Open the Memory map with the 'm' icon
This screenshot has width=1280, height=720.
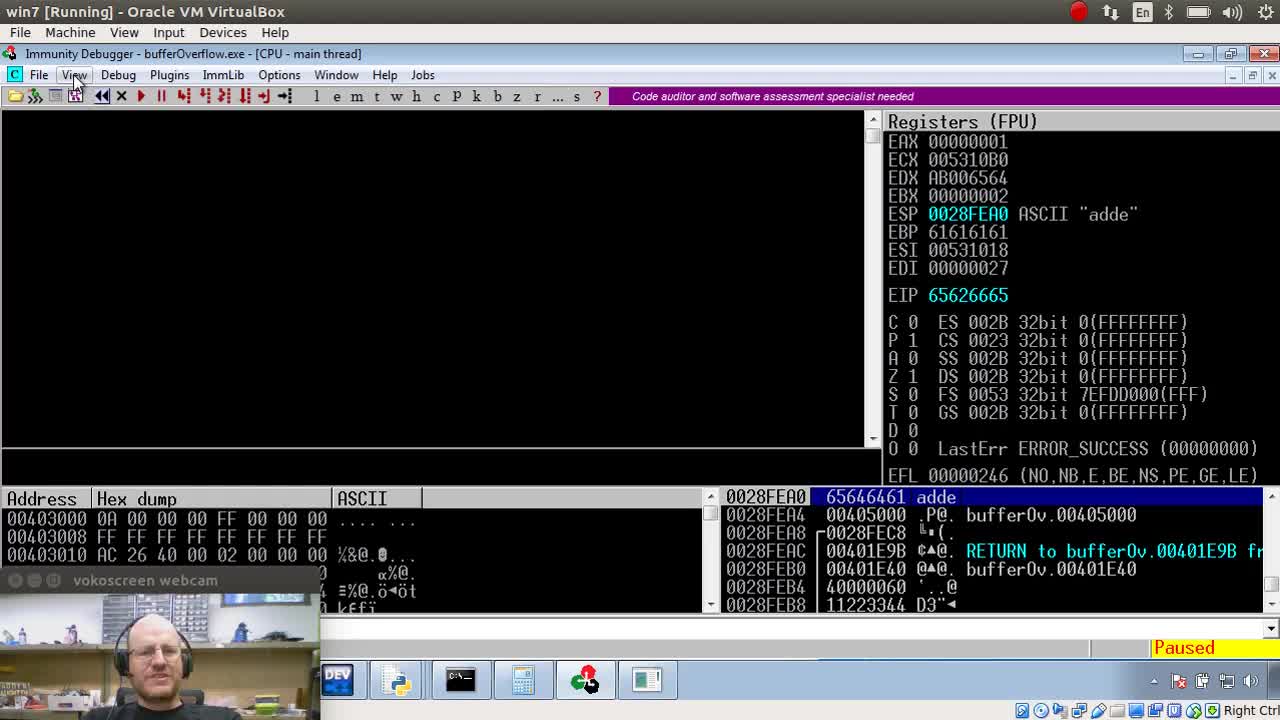click(357, 96)
